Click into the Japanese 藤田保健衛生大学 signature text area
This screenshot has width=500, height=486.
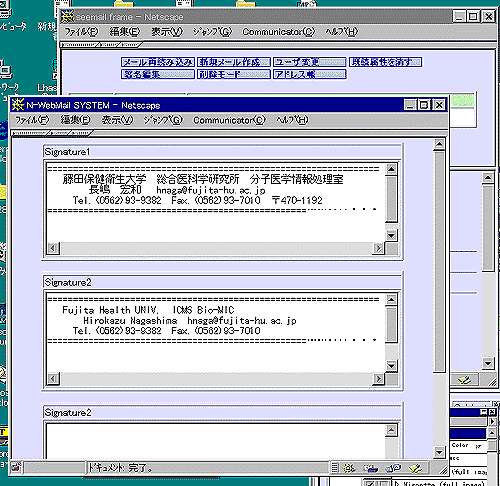[x=216, y=203]
